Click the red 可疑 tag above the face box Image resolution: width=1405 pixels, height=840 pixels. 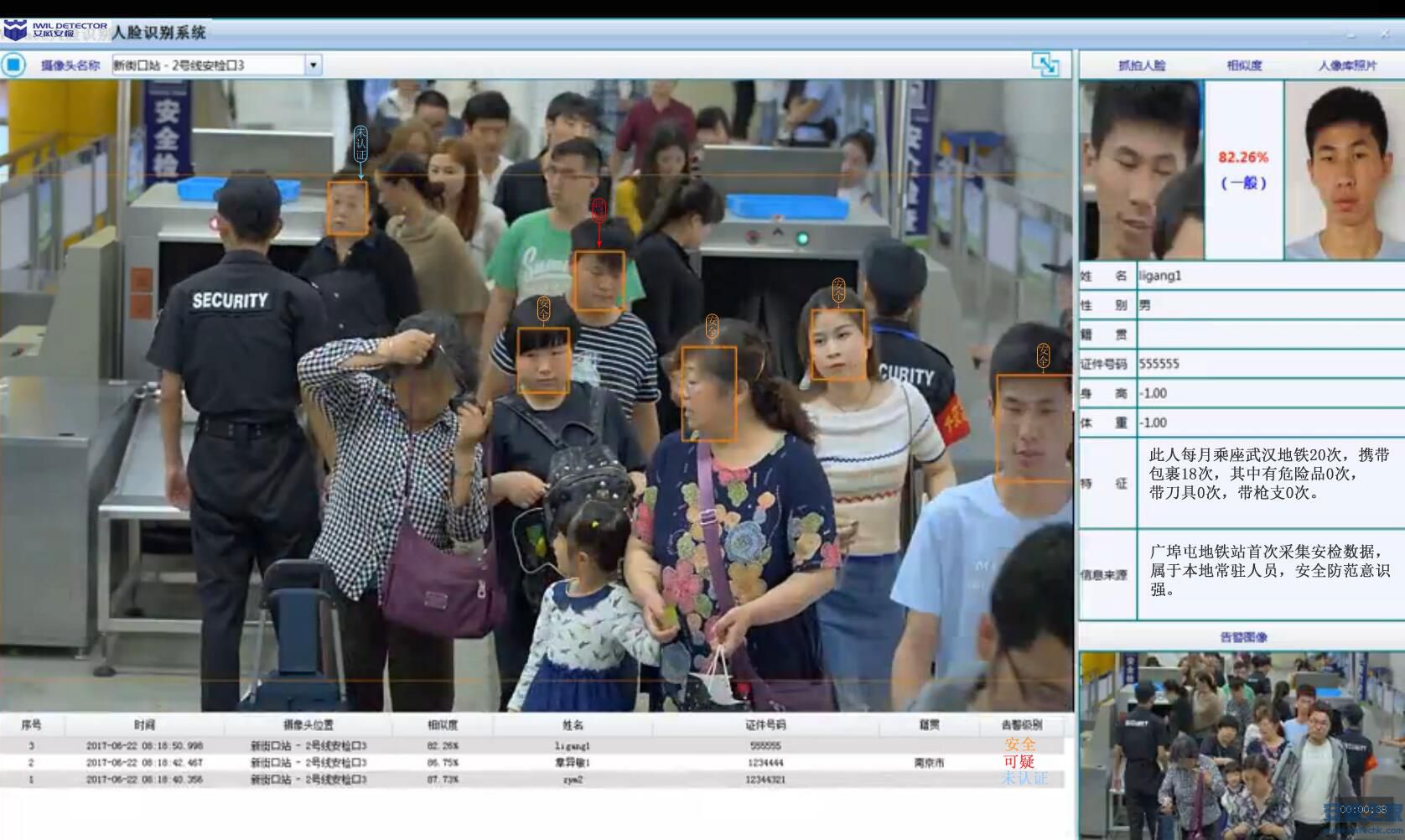tap(599, 210)
